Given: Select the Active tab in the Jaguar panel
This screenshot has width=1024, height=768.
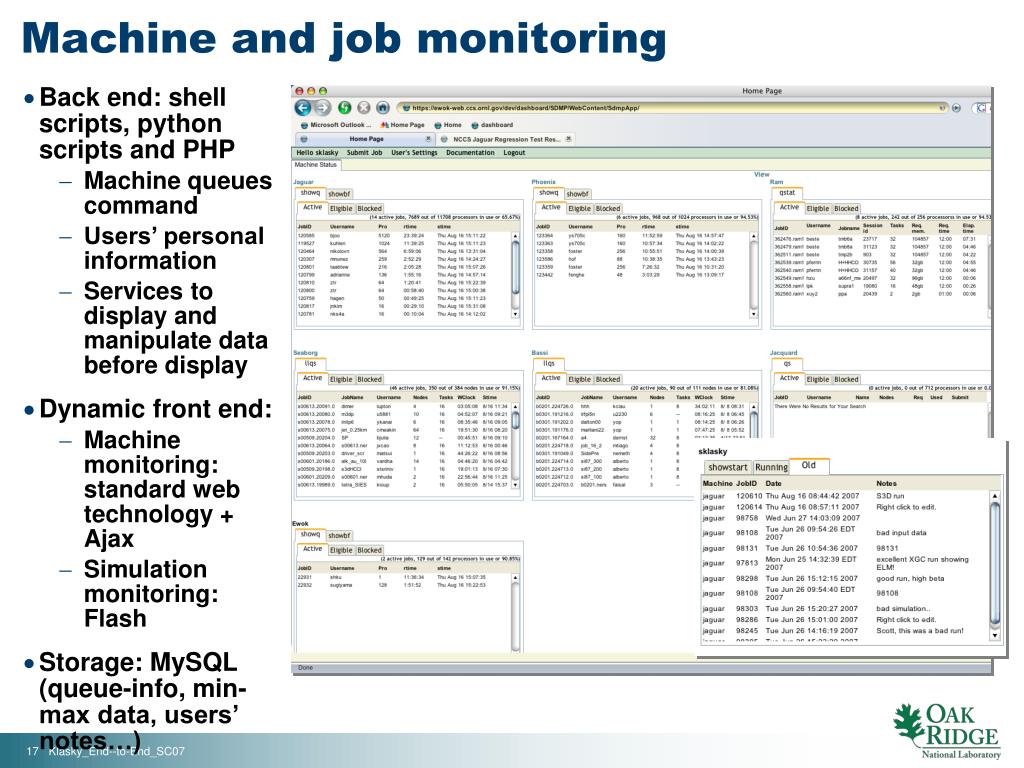Looking at the screenshot, I should coord(312,207).
